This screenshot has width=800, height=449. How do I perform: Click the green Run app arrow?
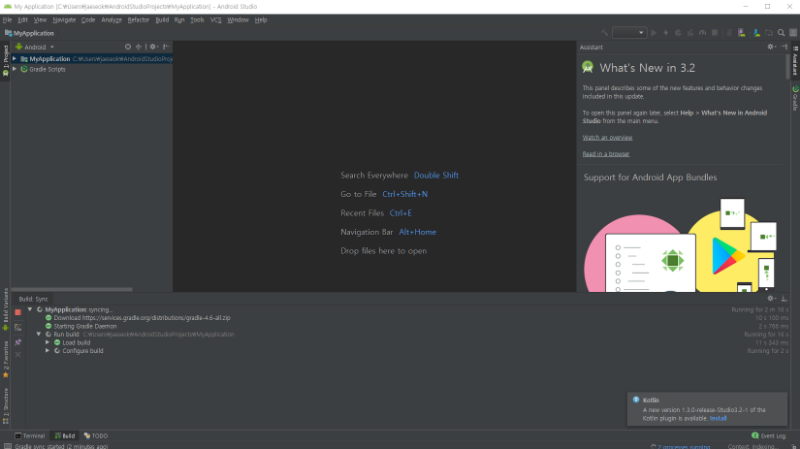654,33
